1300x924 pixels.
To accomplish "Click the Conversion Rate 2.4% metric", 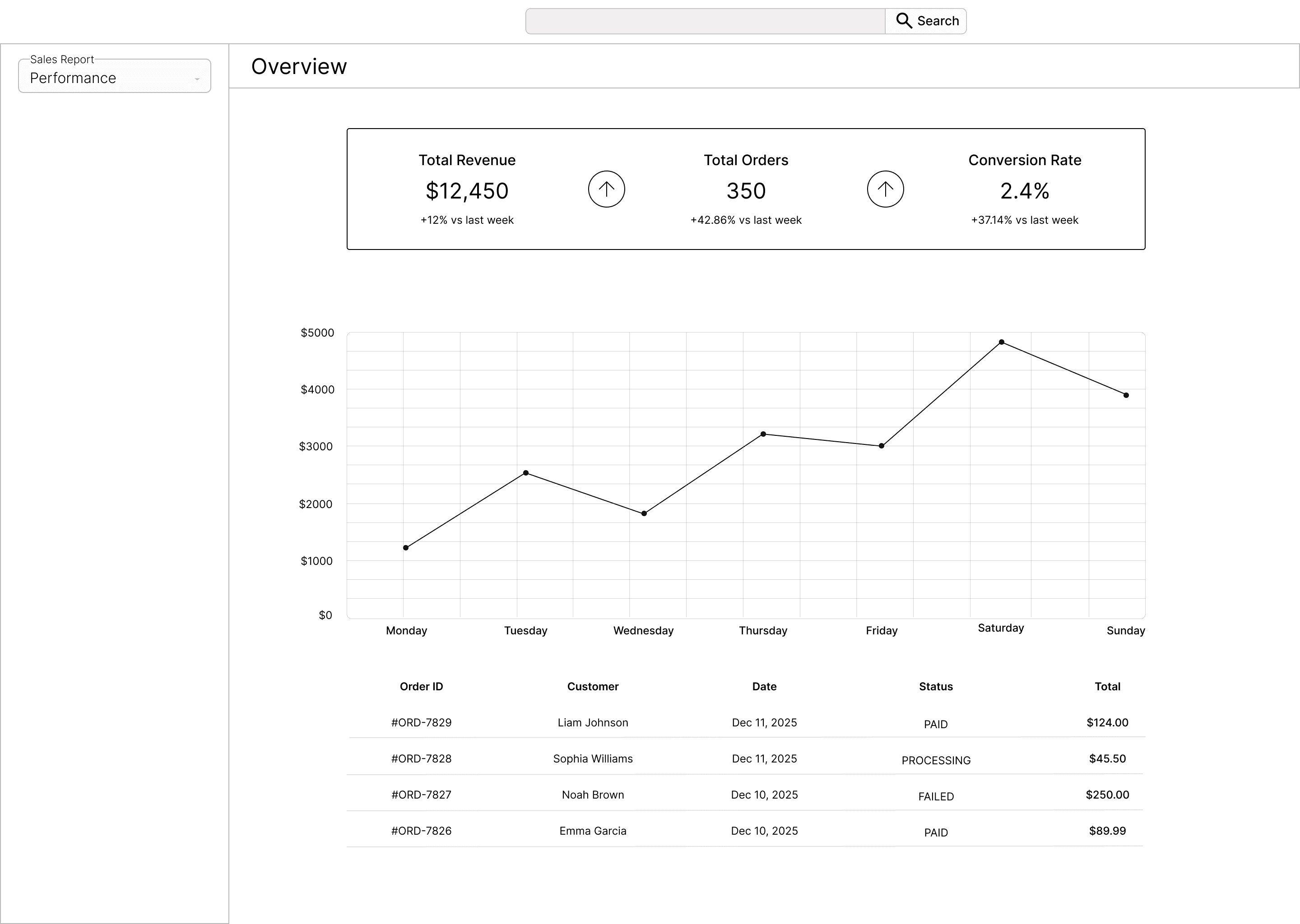I will pyautogui.click(x=1024, y=191).
